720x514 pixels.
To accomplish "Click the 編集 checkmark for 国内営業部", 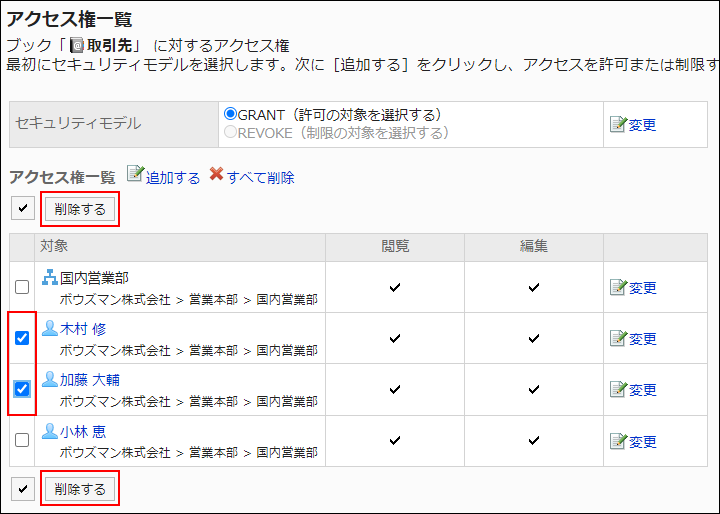I will [x=534, y=288].
